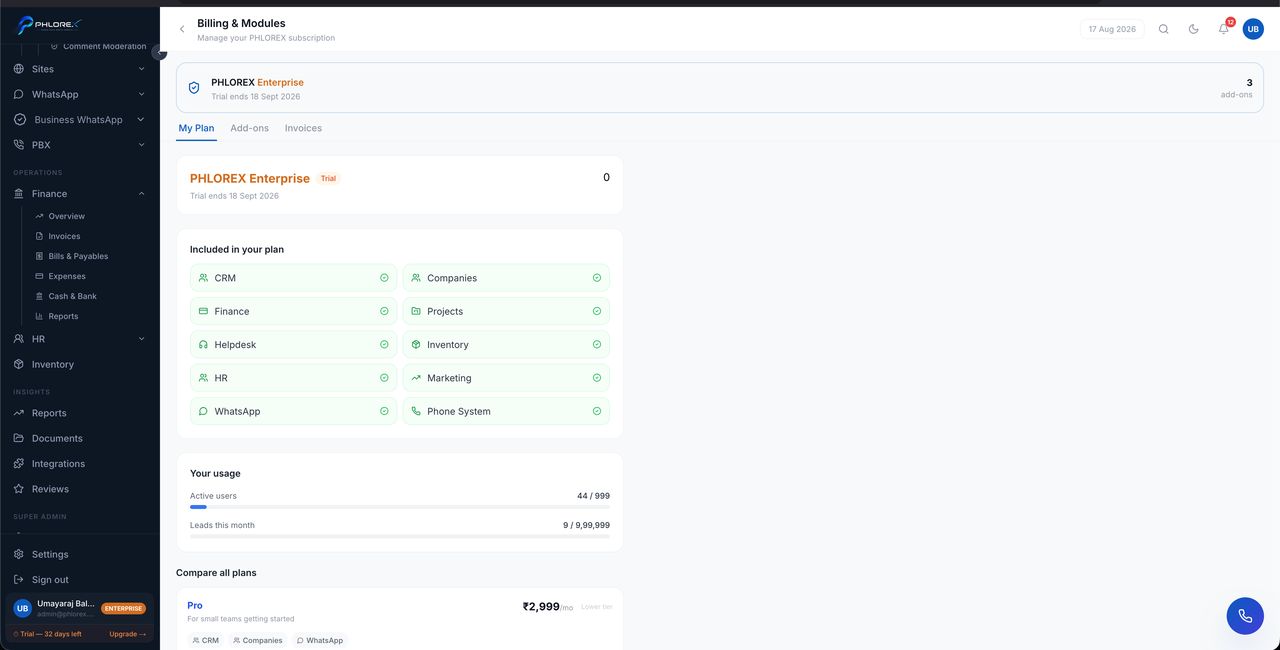Image resolution: width=1280 pixels, height=650 pixels.
Task: Click the card icon on the Finance module
Action: 203,311
